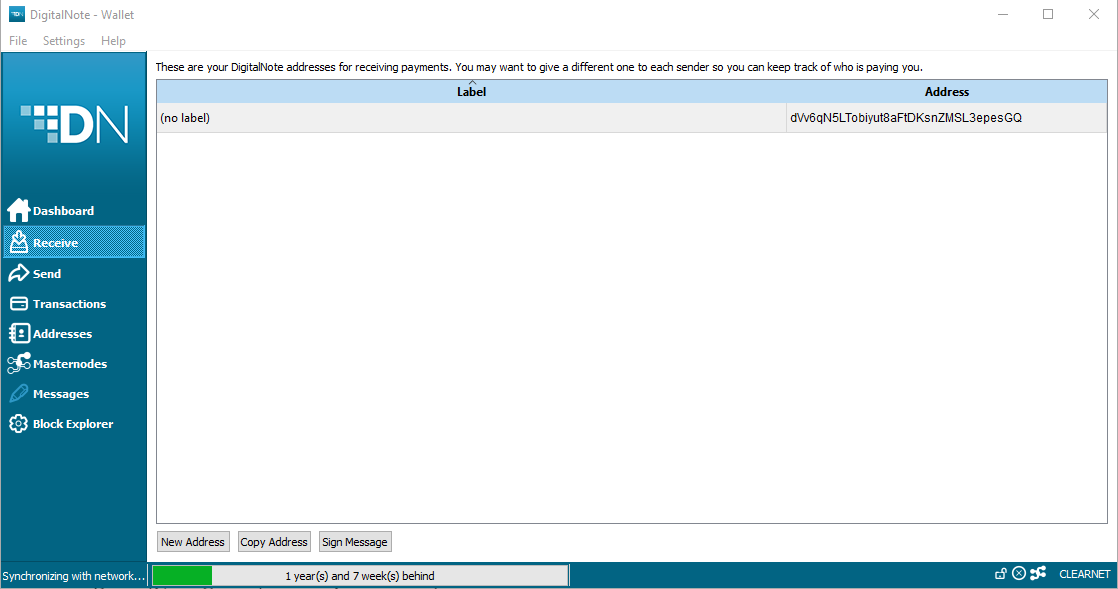Image resolution: width=1118 pixels, height=589 pixels.
Task: Click the New Address button
Action: click(x=193, y=542)
